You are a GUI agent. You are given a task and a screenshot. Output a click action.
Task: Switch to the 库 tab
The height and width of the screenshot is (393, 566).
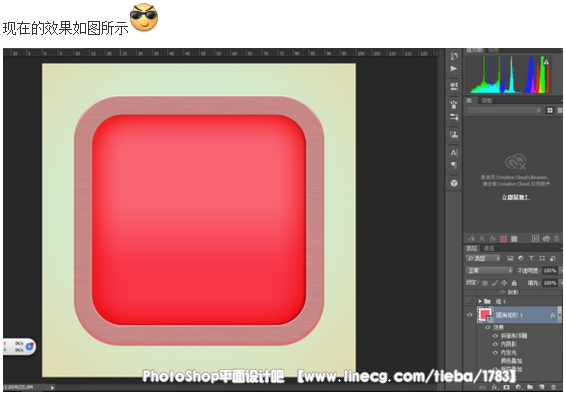pyautogui.click(x=469, y=100)
